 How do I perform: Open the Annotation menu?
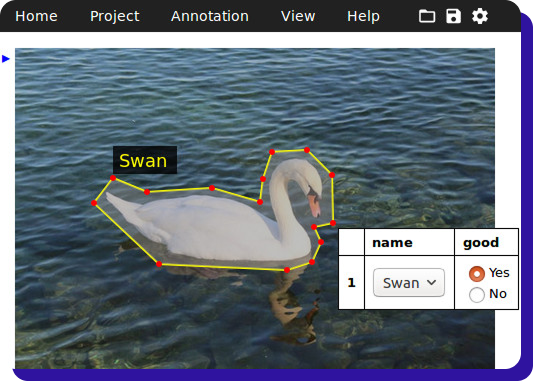(x=210, y=16)
